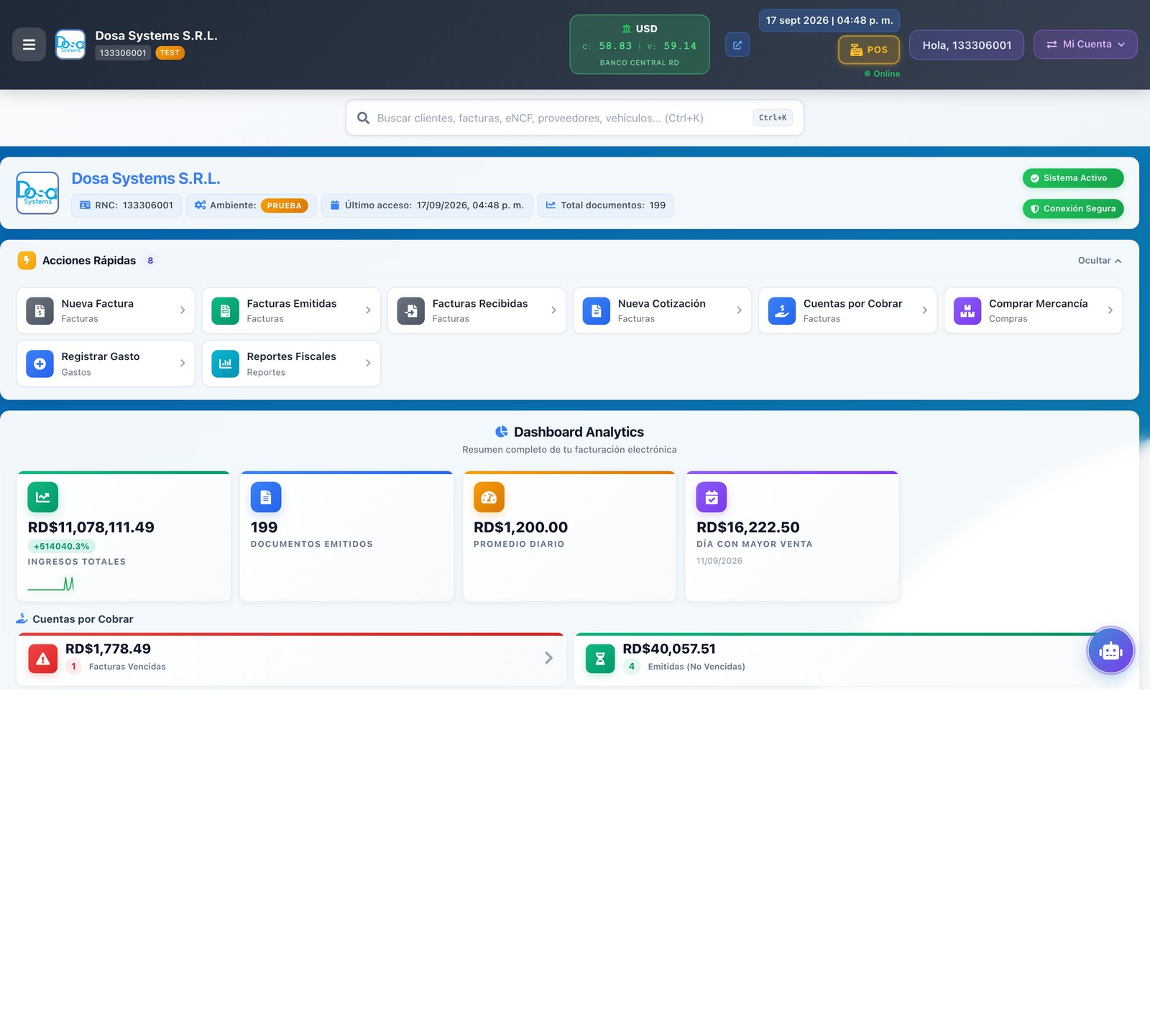Image resolution: width=1150 pixels, height=1036 pixels.
Task: Click the lightning Acciones Rápidas icon
Action: point(27,260)
